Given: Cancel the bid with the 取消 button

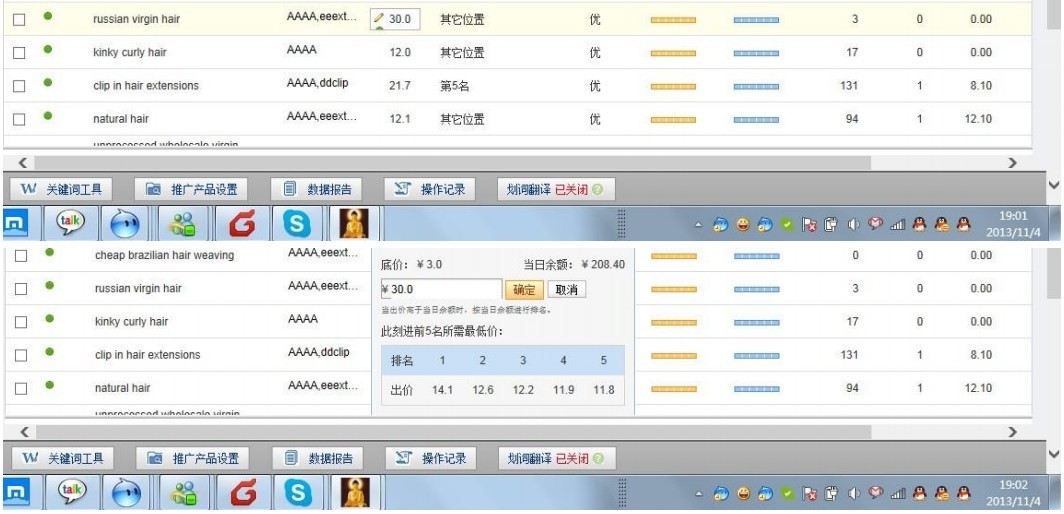Looking at the screenshot, I should 566,290.
